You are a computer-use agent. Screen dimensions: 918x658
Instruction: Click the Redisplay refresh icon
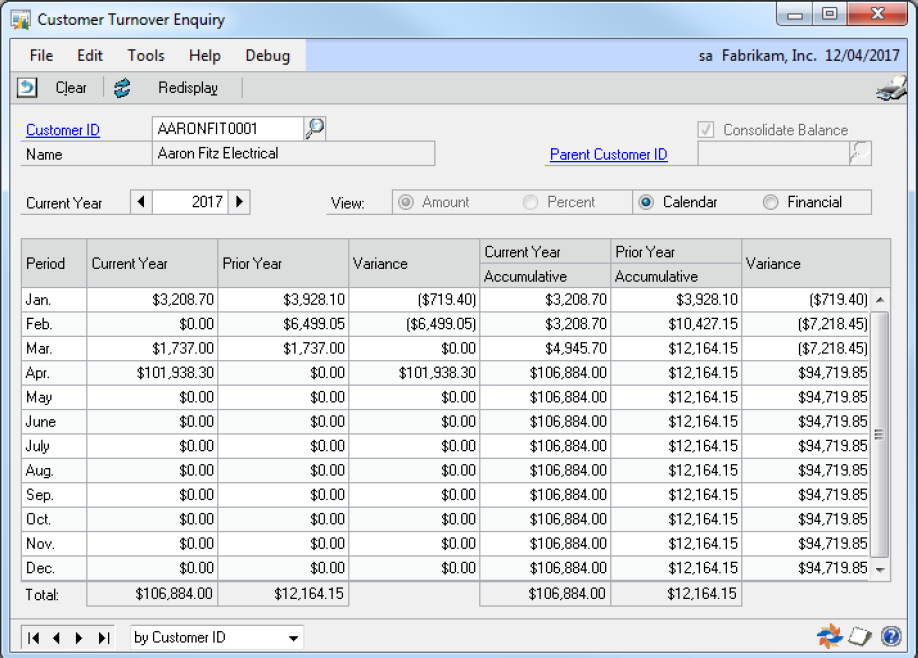pyautogui.click(x=122, y=88)
